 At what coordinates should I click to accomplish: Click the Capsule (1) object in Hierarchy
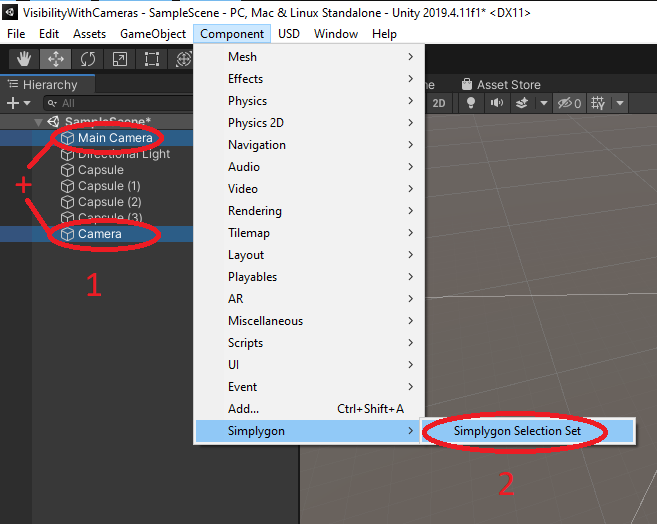click(x=109, y=186)
